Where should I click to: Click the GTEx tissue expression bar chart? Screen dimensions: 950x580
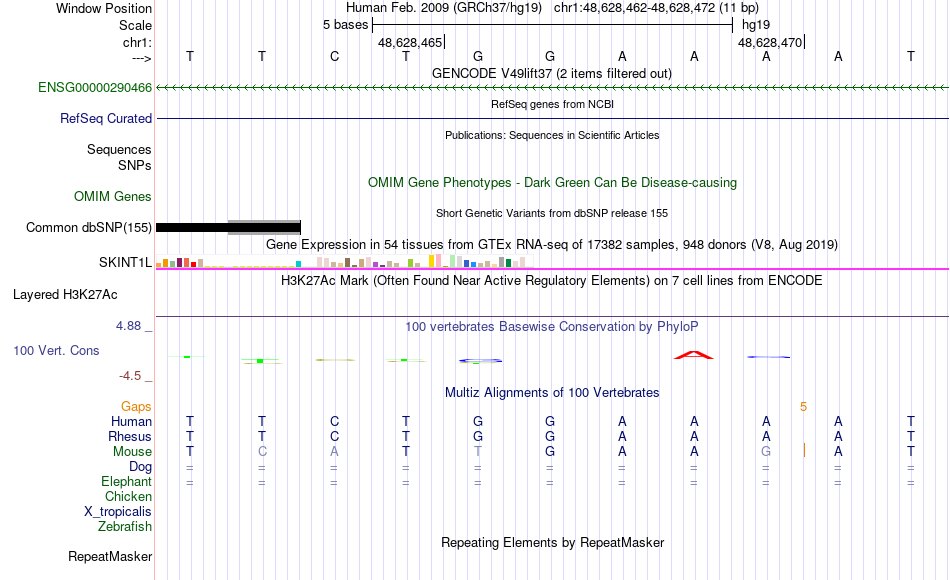coord(344,261)
